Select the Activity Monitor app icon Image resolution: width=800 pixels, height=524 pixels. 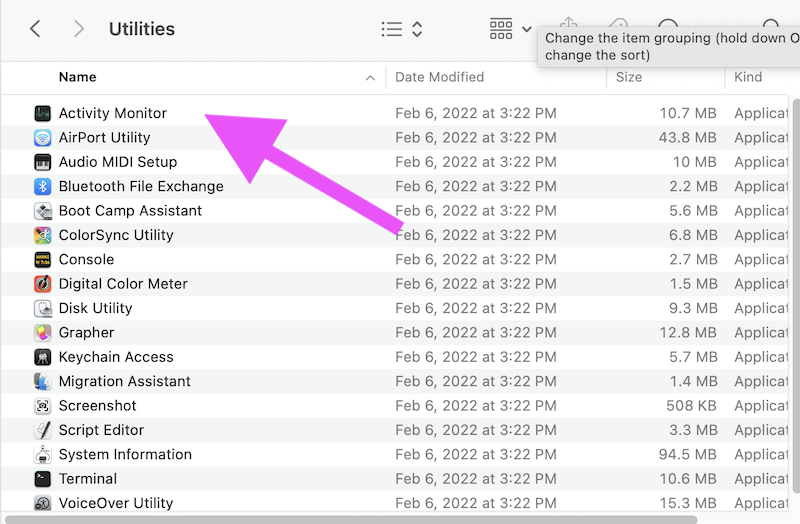point(42,113)
